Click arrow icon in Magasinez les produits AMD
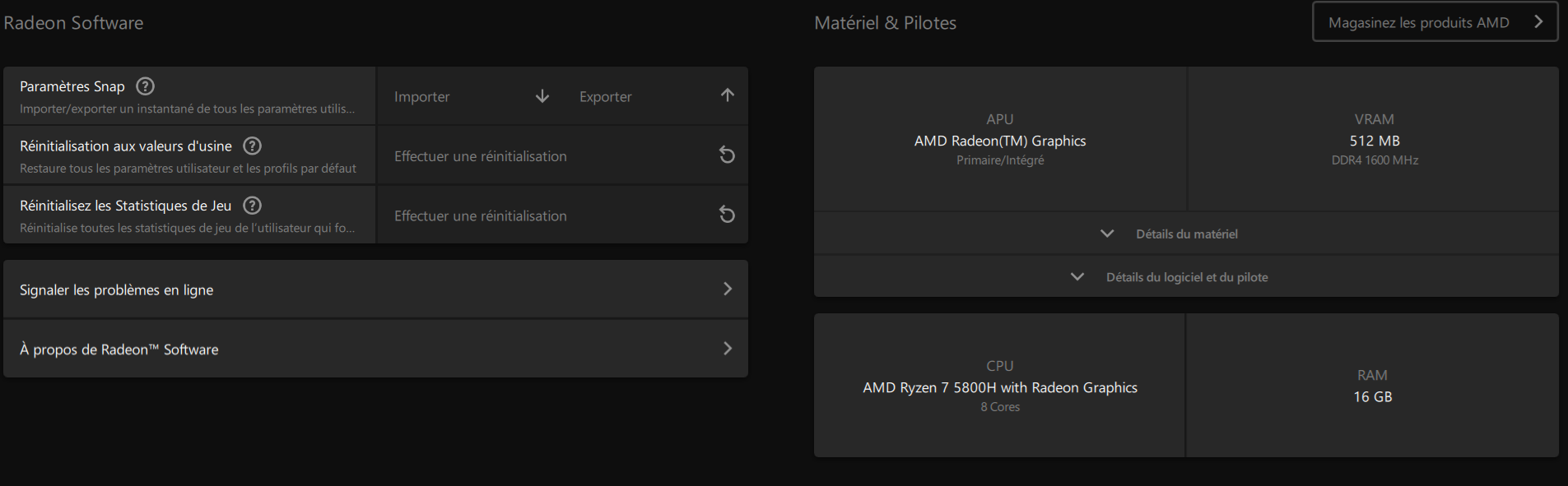Viewport: 1568px width, 486px height. tap(1538, 22)
